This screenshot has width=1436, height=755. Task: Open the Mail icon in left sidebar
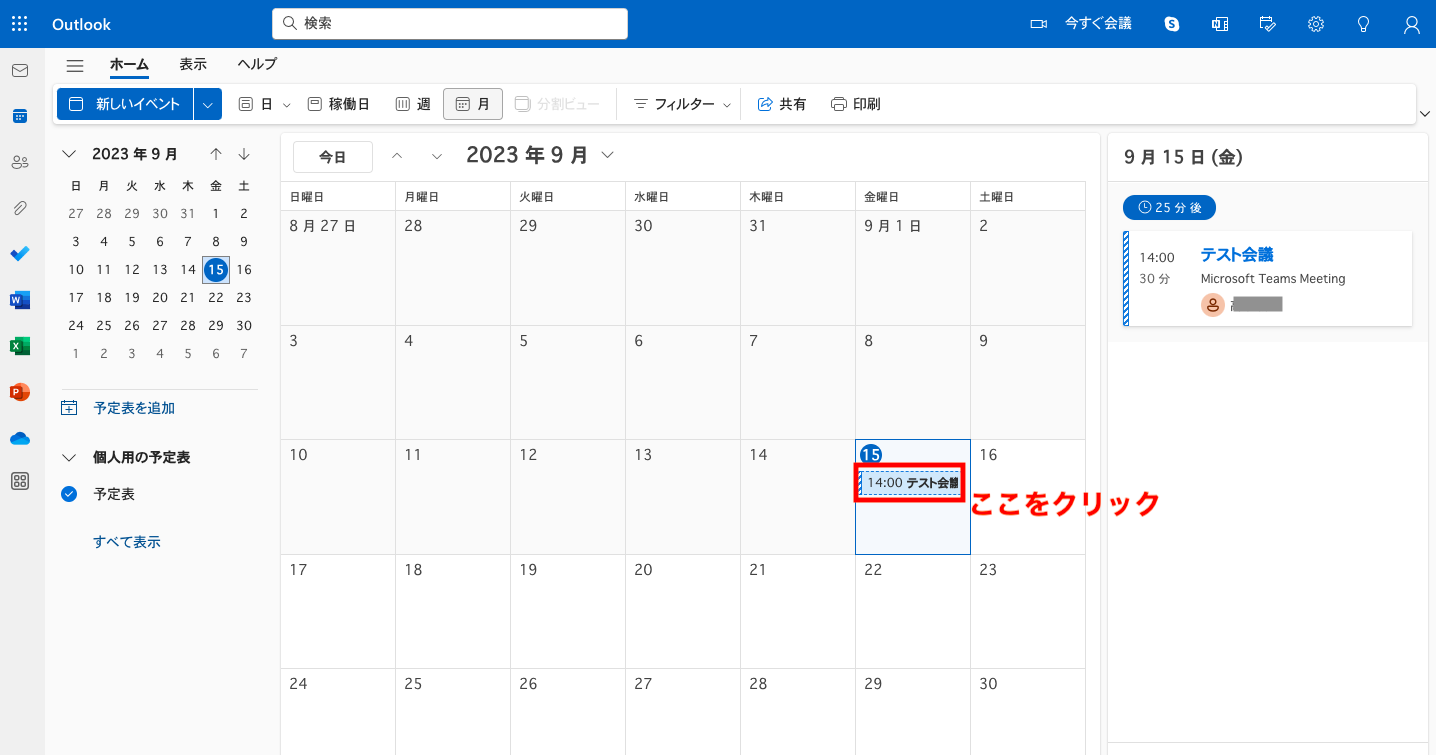pyautogui.click(x=19, y=70)
